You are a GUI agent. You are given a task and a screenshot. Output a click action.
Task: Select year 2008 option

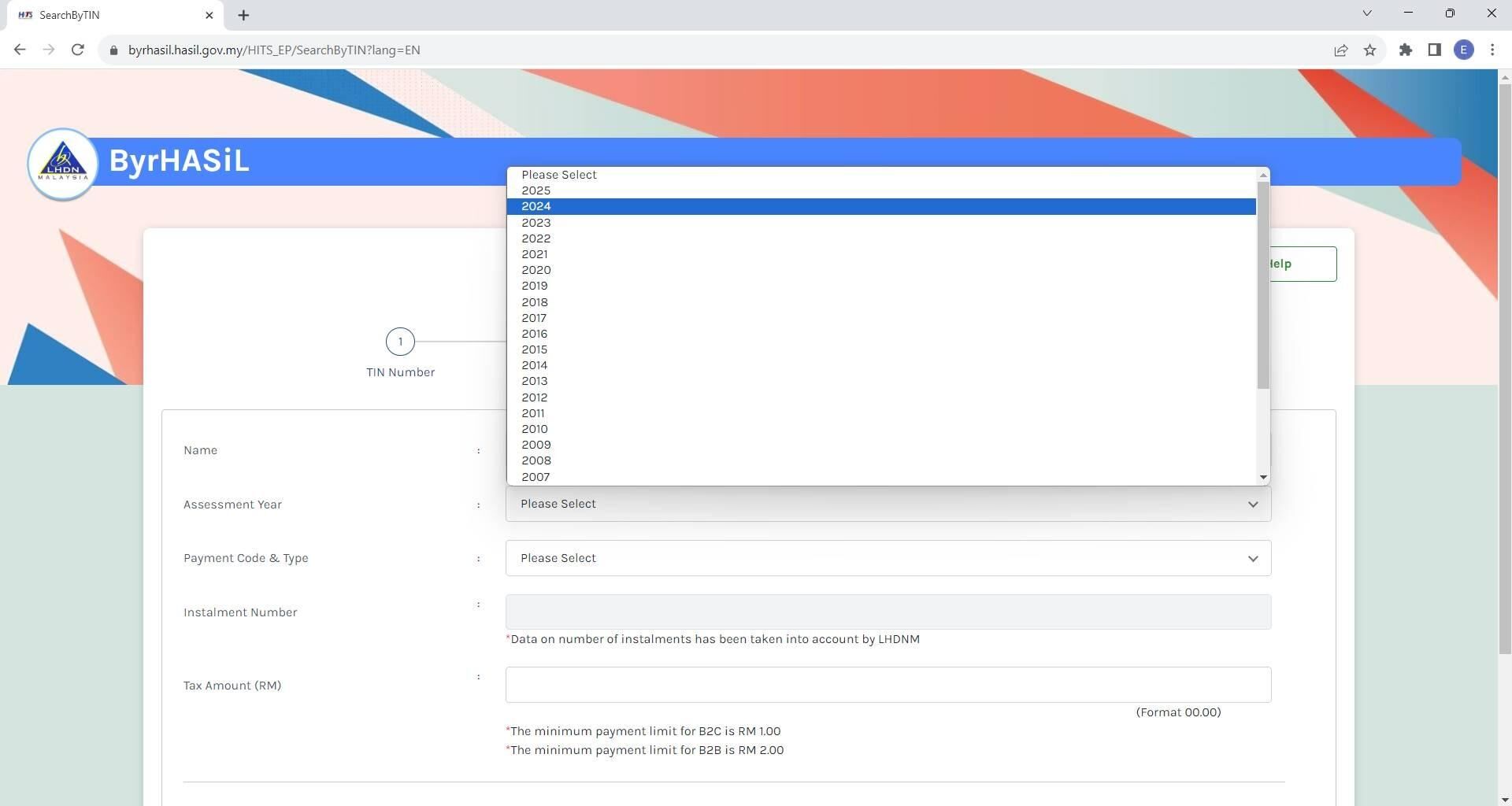[881, 460]
